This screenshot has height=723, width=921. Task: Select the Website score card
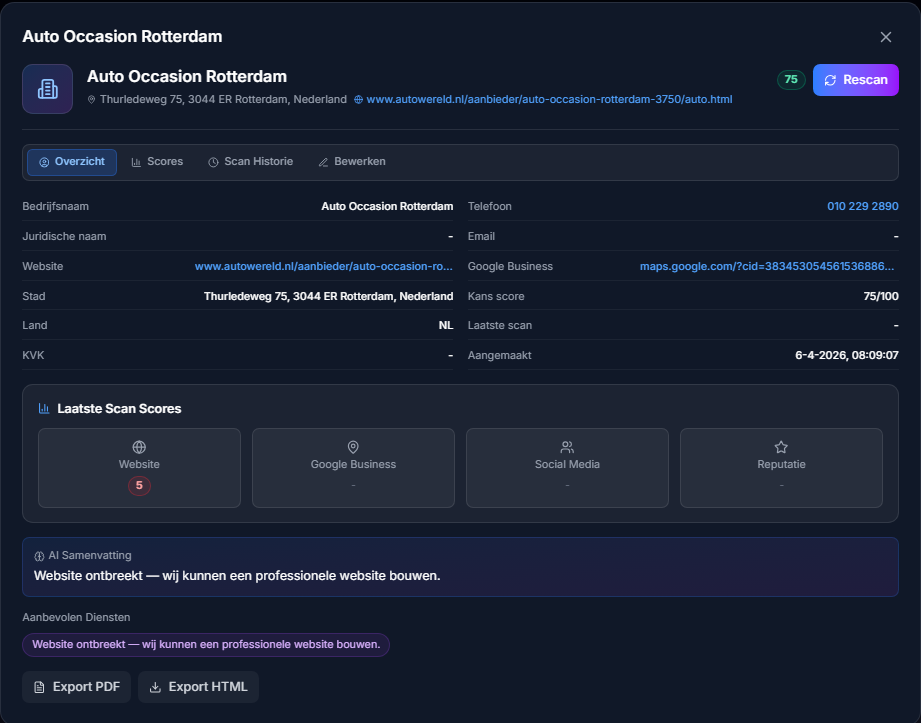139,468
